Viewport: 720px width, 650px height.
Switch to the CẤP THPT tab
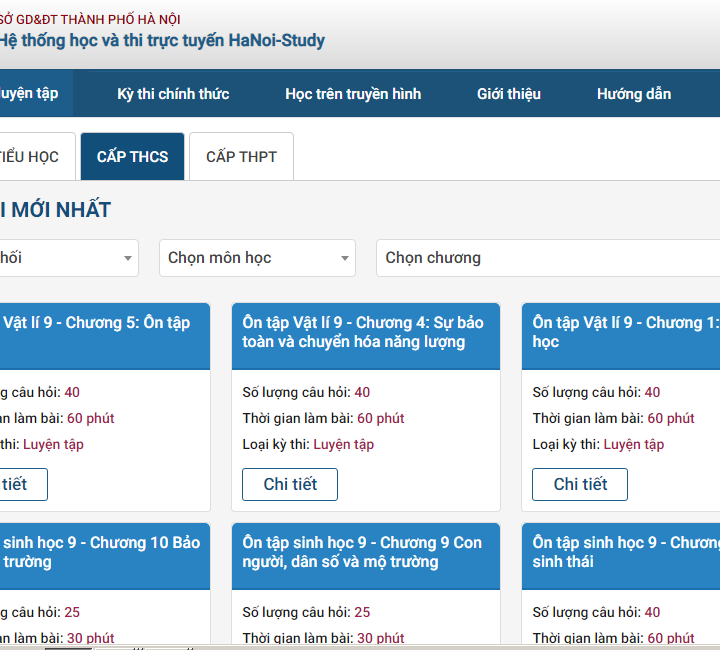(241, 157)
